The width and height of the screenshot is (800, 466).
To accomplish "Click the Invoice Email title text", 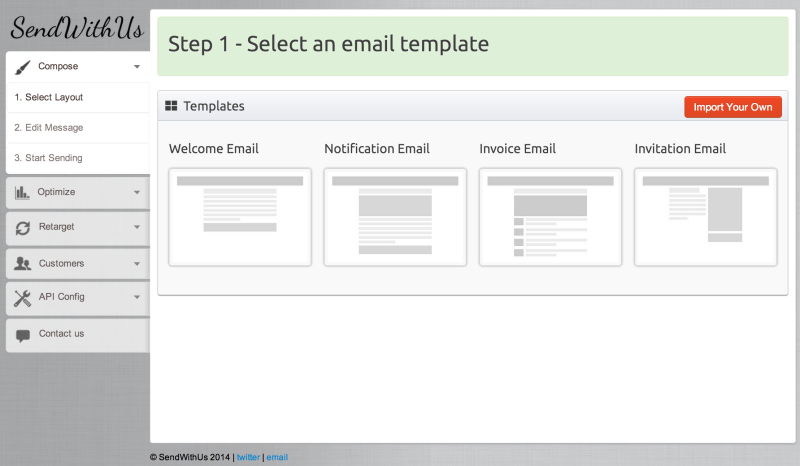I will point(517,149).
